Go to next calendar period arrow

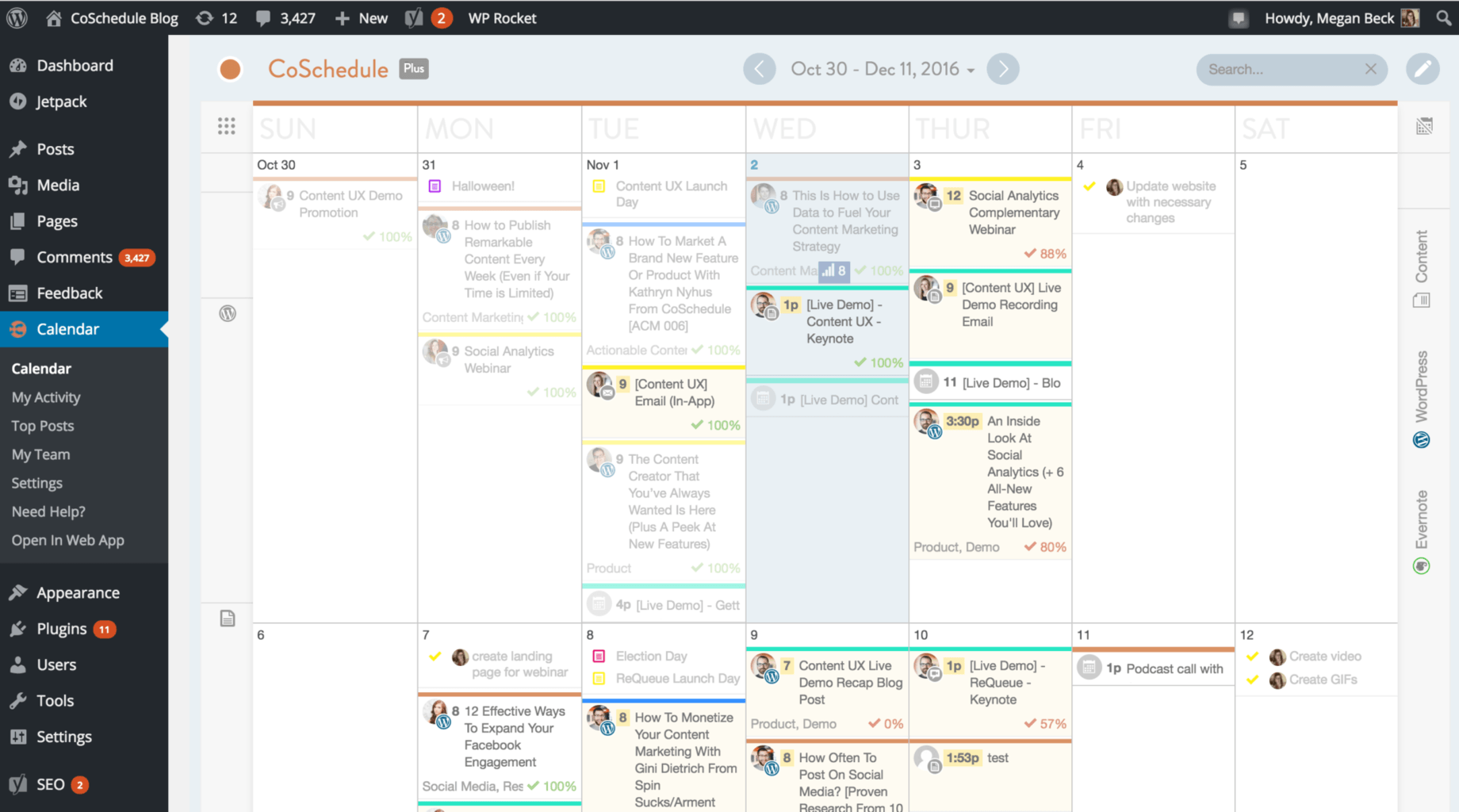[x=1003, y=69]
